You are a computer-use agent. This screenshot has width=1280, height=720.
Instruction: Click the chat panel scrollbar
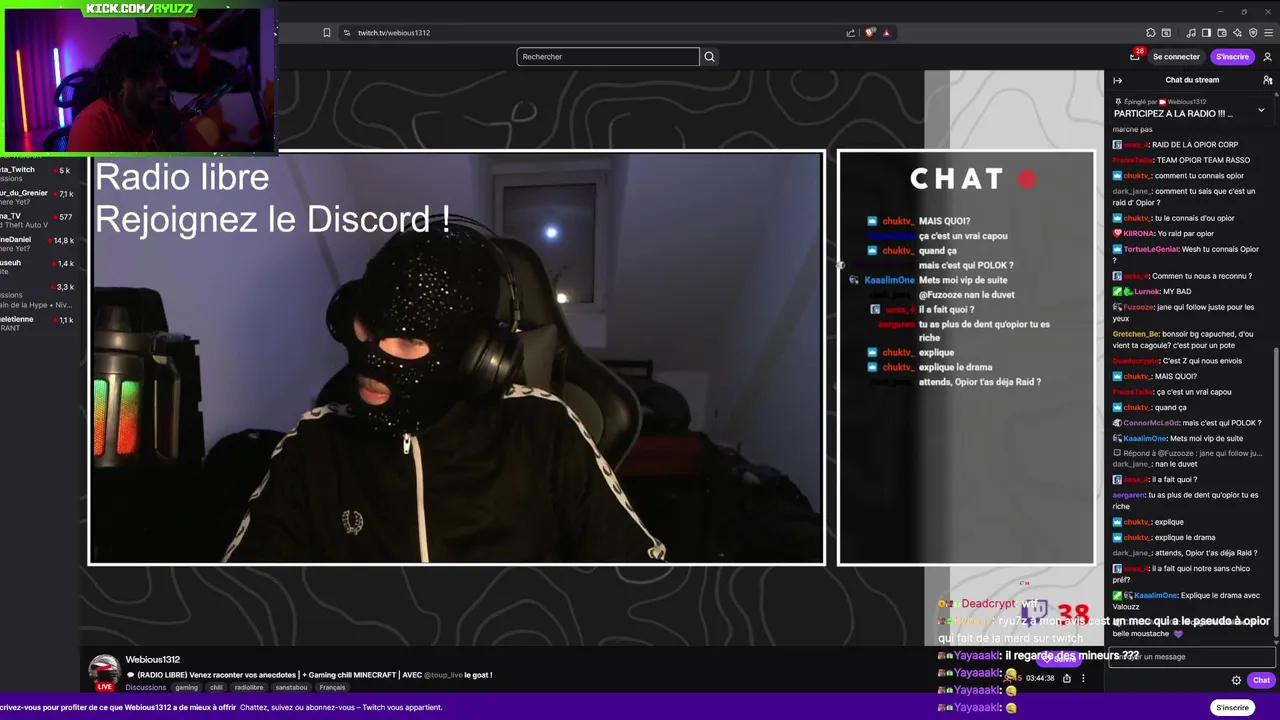pos(1276,490)
